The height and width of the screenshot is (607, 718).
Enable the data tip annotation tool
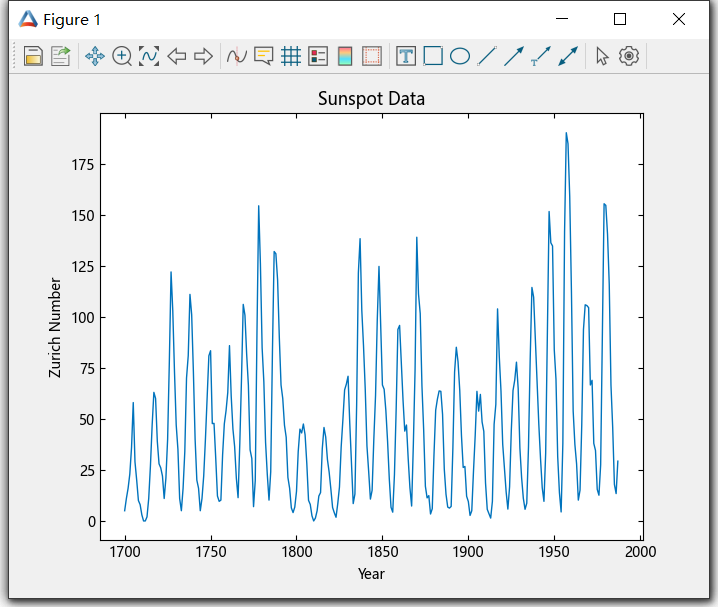click(264, 56)
